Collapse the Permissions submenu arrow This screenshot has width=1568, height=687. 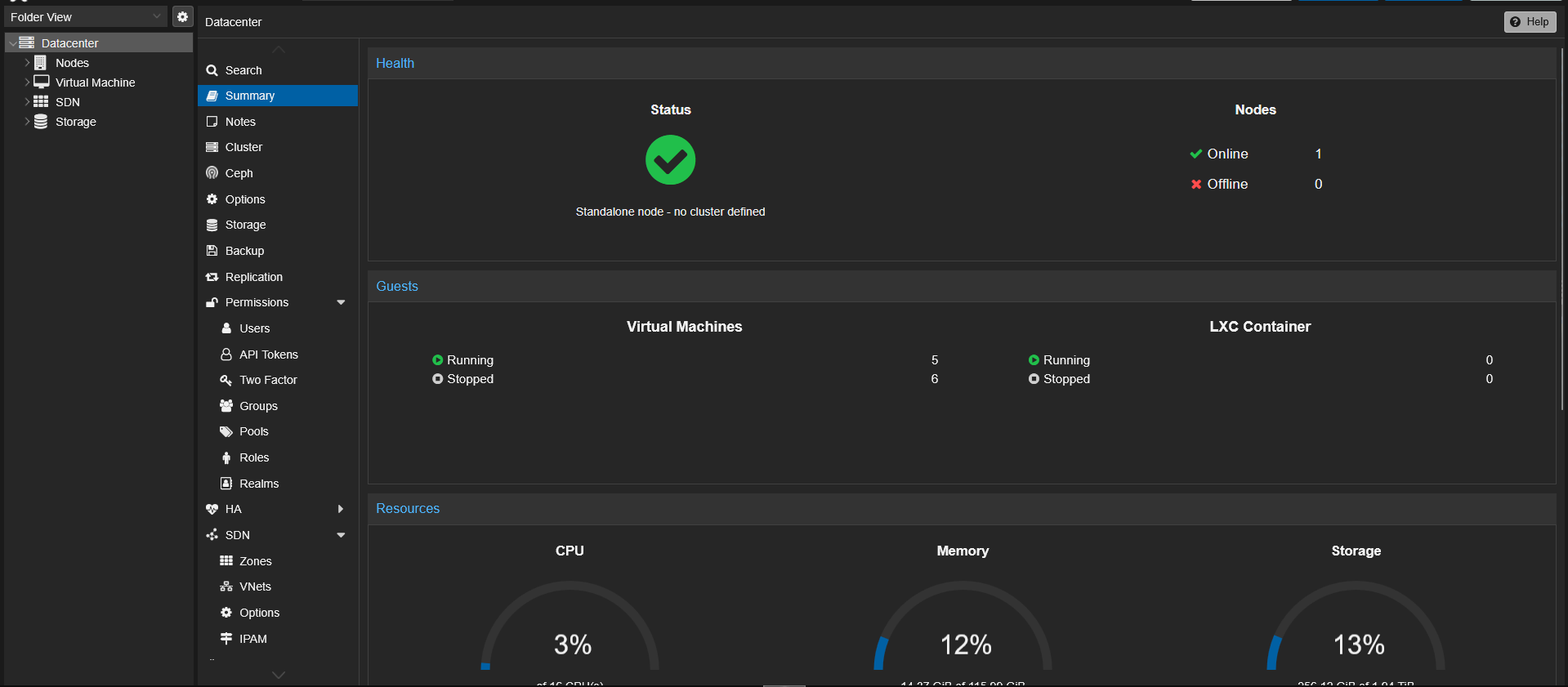click(x=341, y=302)
